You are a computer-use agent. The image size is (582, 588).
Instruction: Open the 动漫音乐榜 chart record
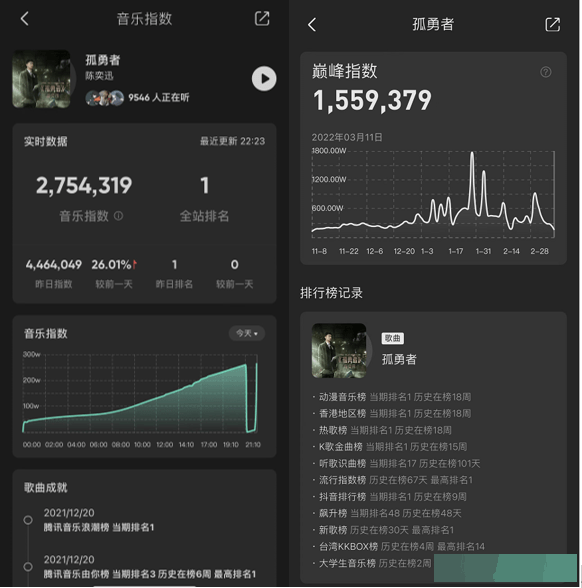click(x=395, y=397)
